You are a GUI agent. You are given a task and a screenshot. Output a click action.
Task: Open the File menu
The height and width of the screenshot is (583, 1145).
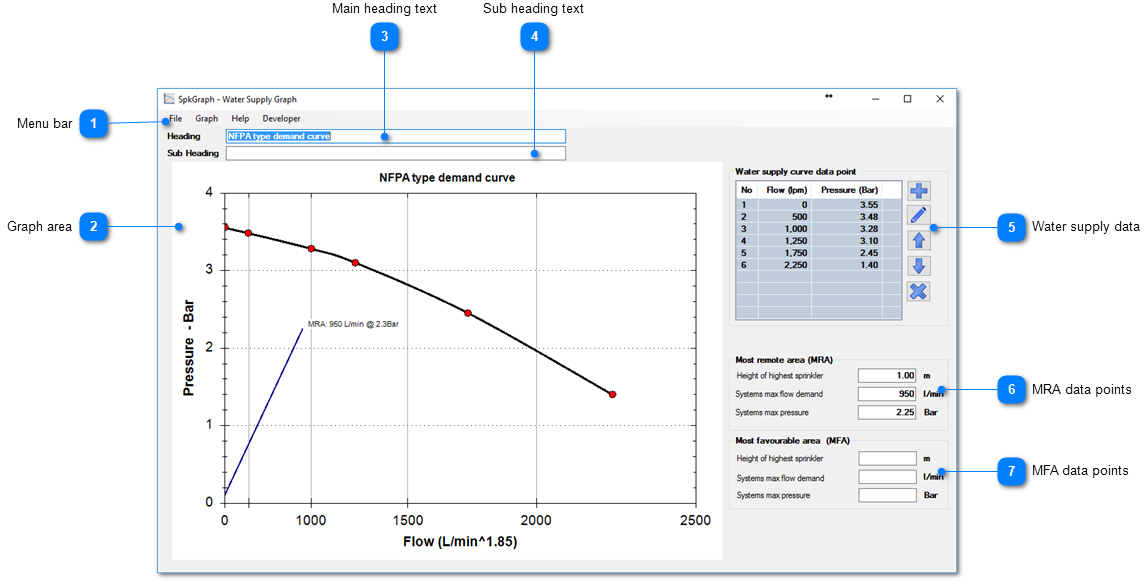[176, 118]
